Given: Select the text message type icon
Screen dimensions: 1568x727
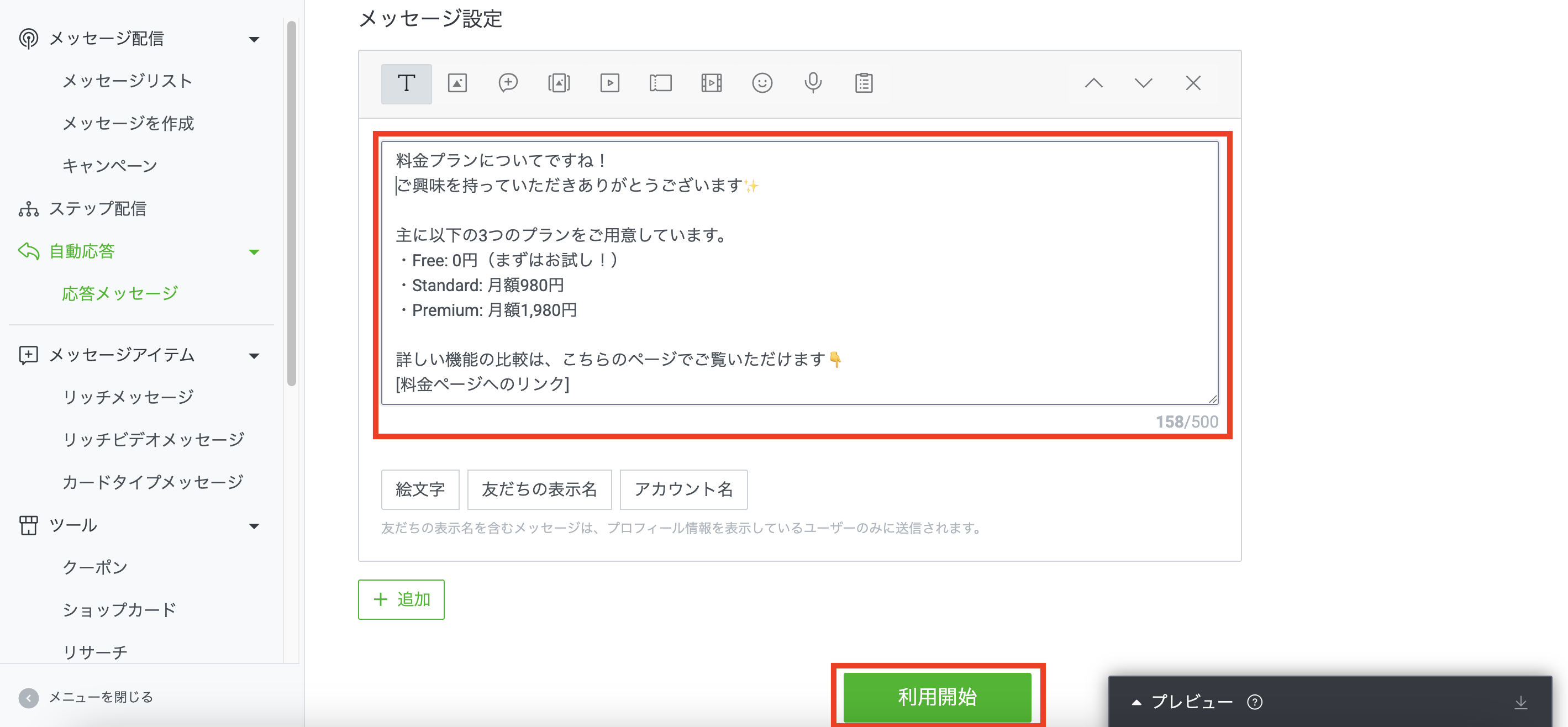Looking at the screenshot, I should 406,83.
